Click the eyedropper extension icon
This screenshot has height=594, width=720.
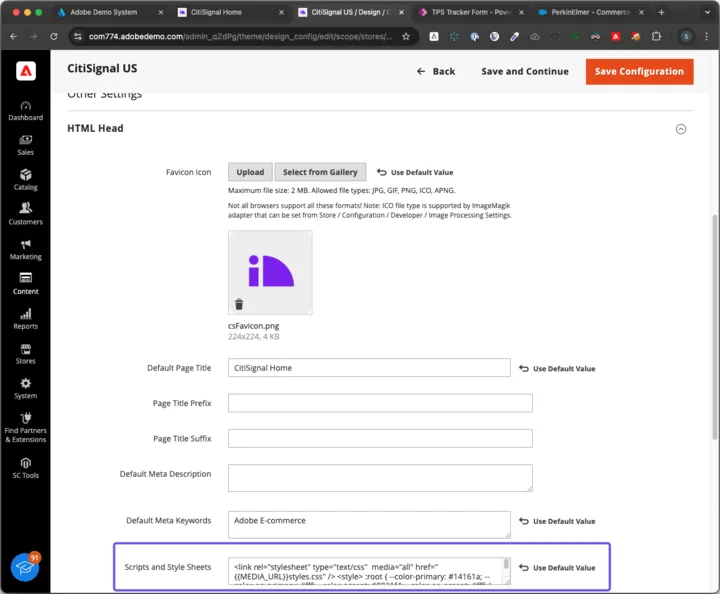[515, 36]
